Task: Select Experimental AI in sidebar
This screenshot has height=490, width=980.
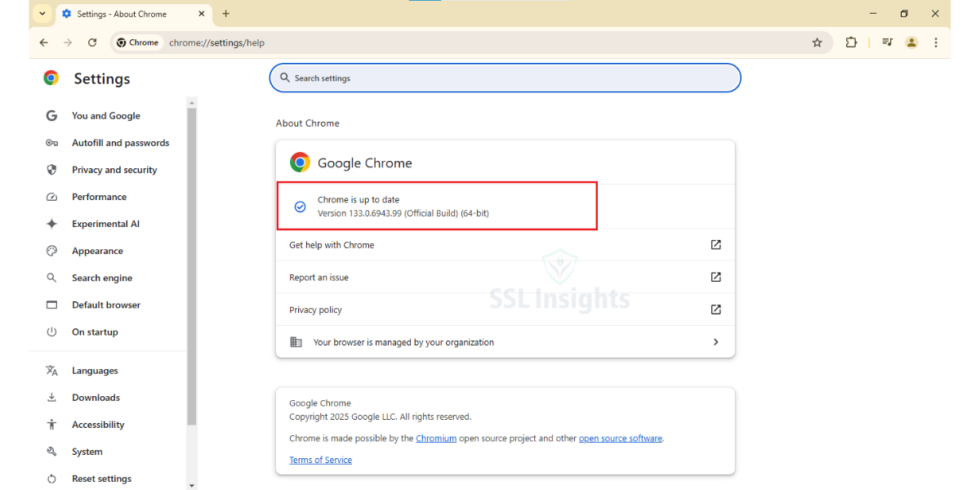Action: [x=105, y=224]
